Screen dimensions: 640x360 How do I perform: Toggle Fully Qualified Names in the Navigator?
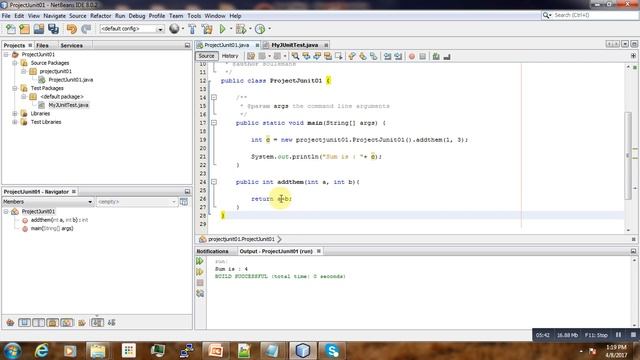click(x=82, y=323)
